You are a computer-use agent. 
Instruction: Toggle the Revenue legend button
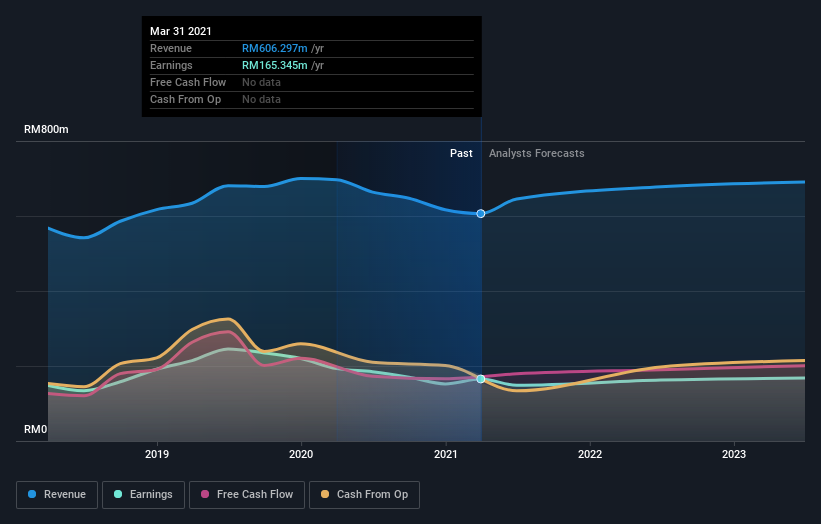point(57,495)
